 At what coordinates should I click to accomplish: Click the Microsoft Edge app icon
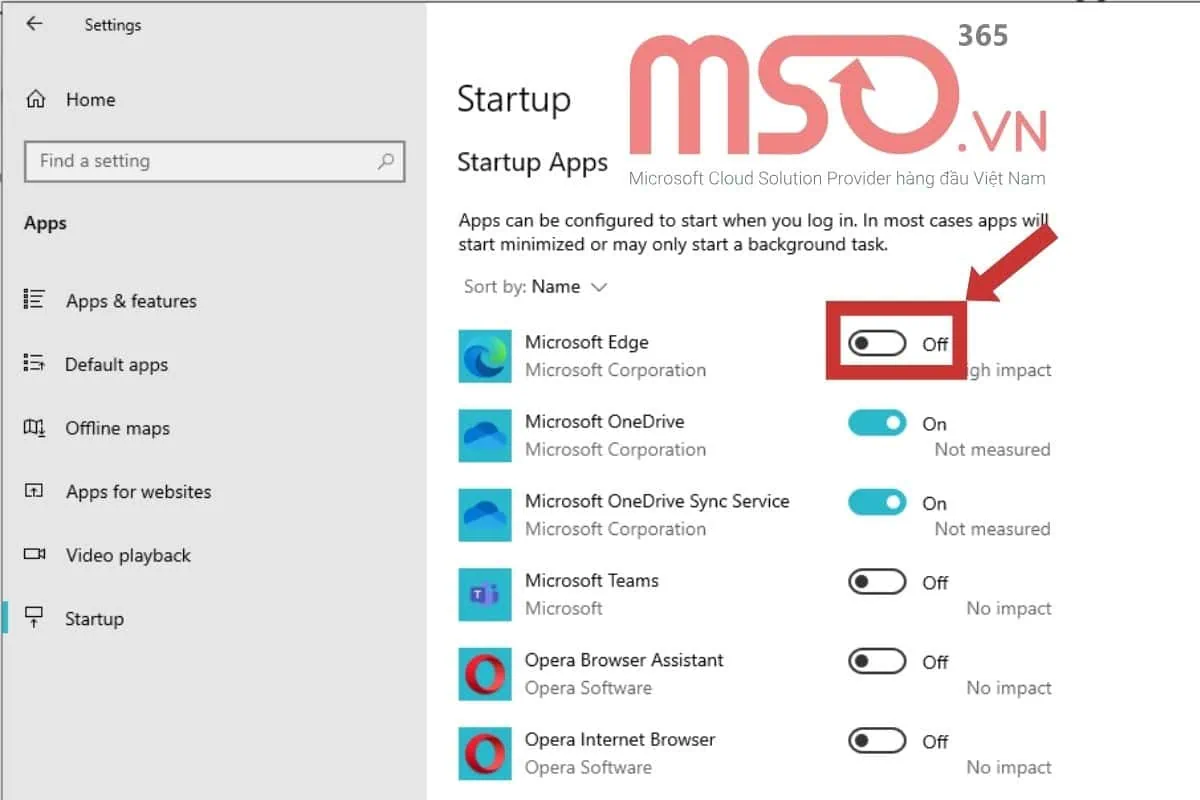tap(485, 356)
